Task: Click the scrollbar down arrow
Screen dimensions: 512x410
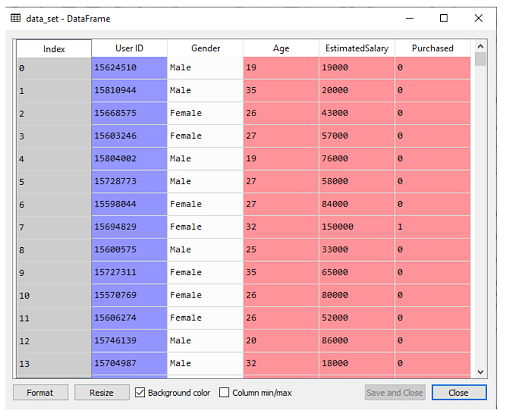Action: [480, 372]
